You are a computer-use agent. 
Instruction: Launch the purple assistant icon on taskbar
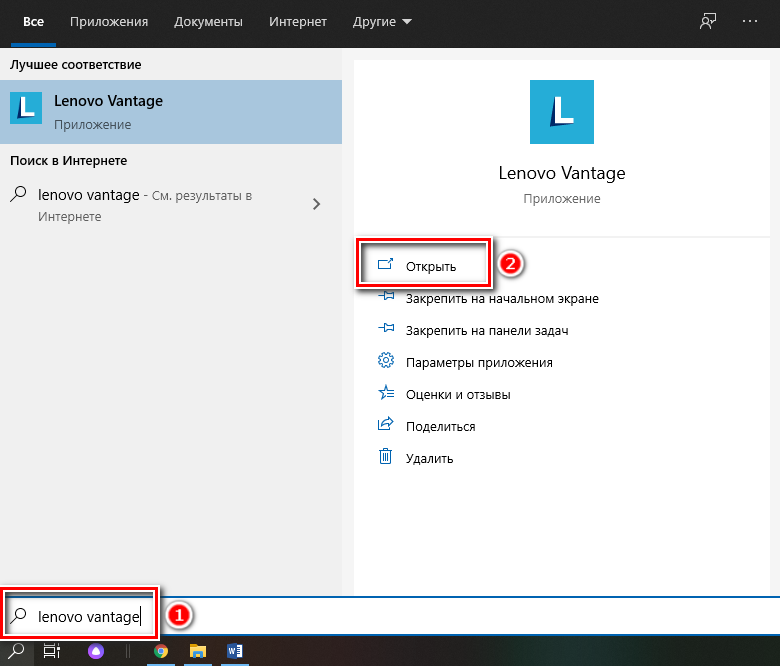pos(96,651)
